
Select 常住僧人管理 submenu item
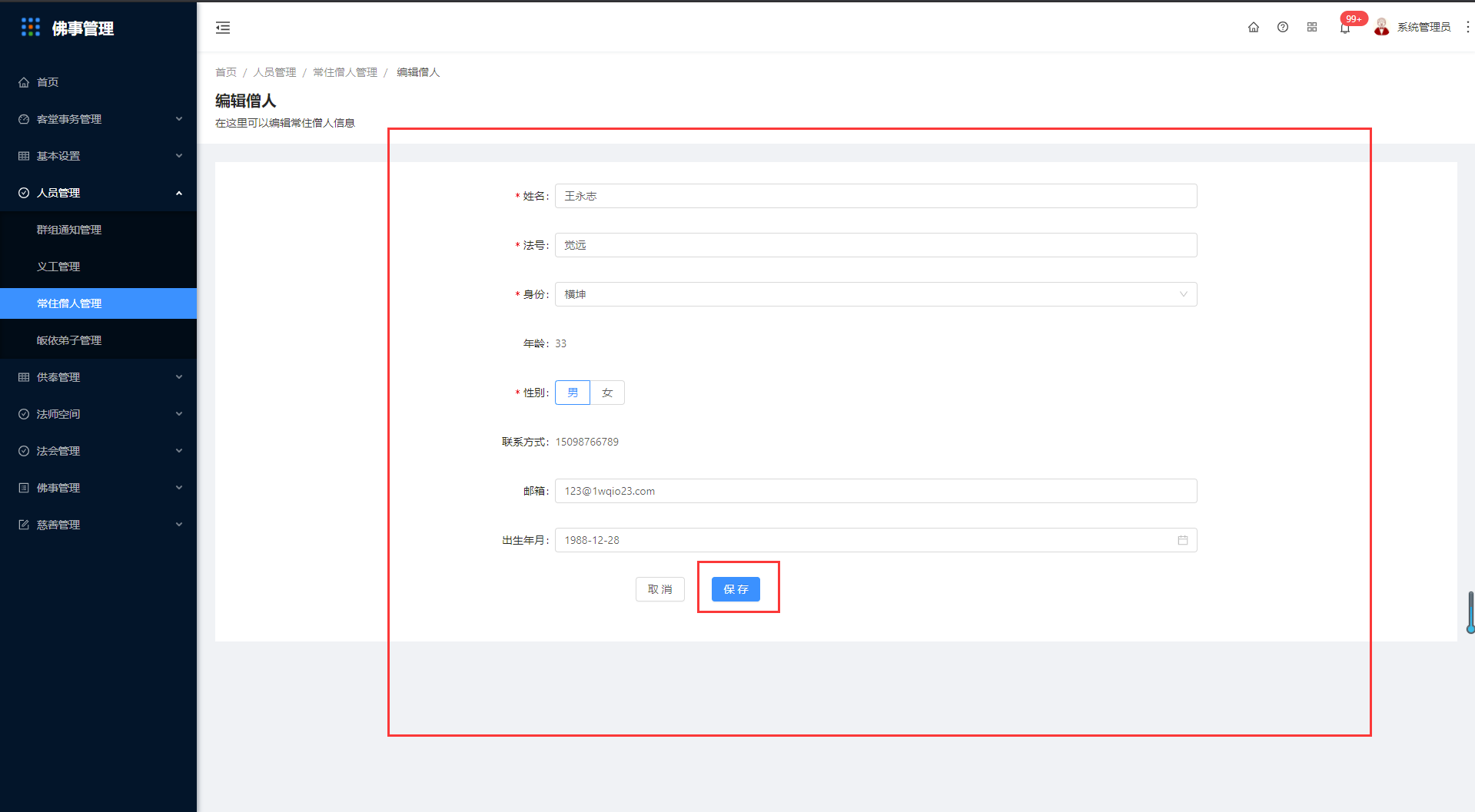point(98,303)
